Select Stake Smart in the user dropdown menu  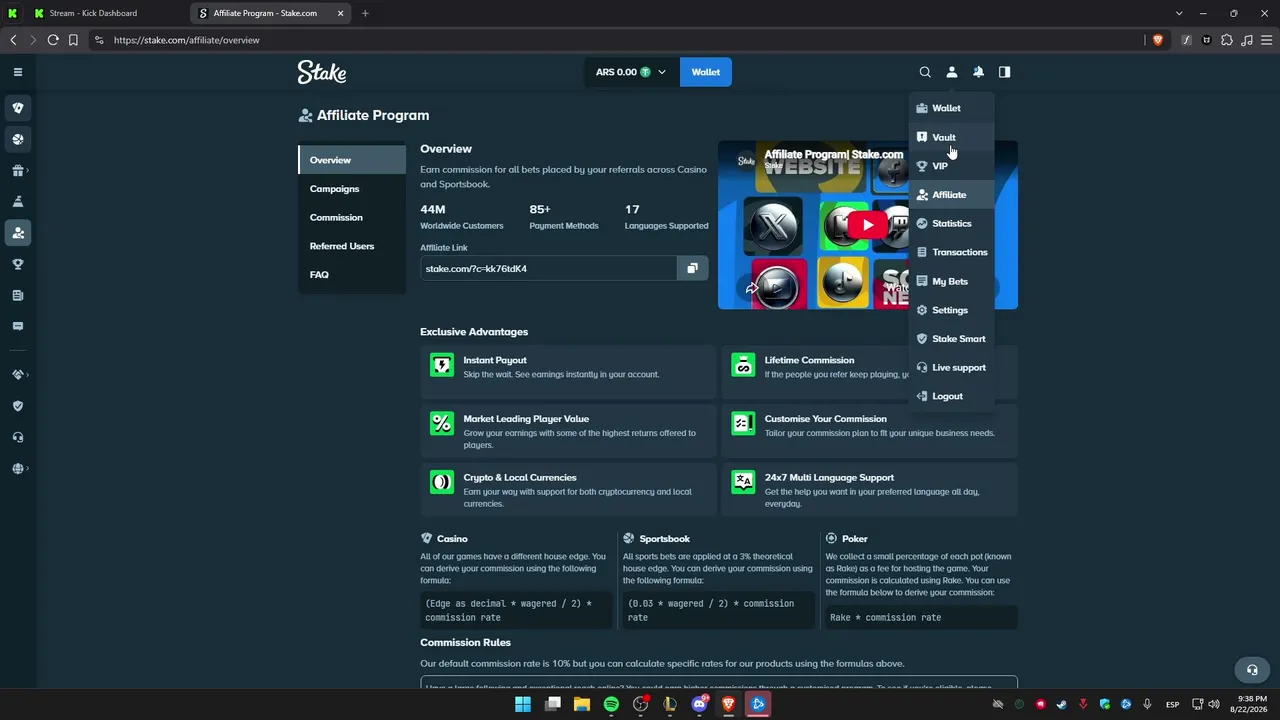pyautogui.click(x=952, y=339)
